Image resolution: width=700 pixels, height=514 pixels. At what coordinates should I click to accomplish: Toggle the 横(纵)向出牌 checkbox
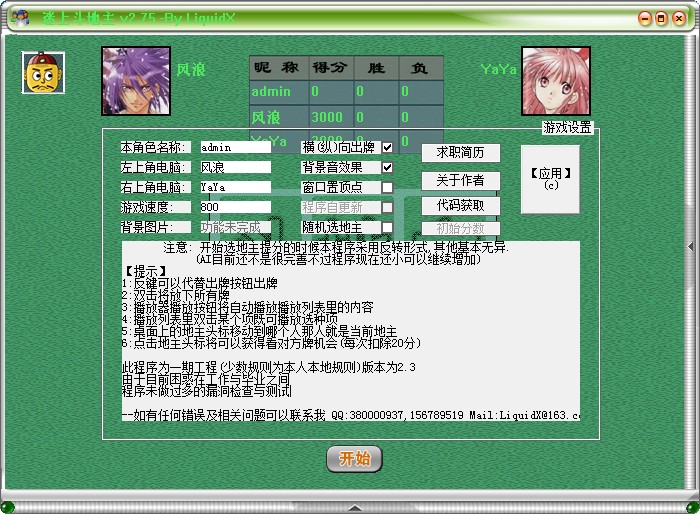tap(387, 147)
